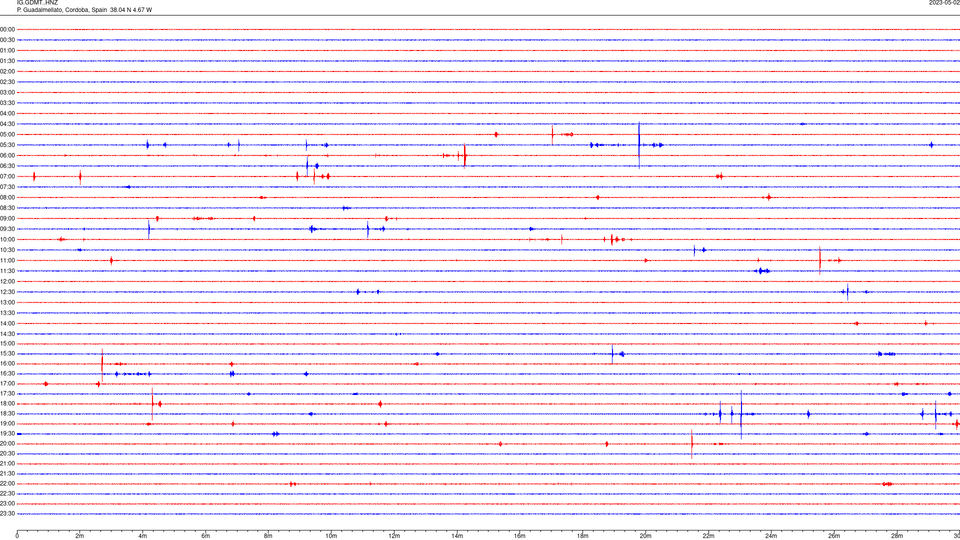The height and width of the screenshot is (540, 960).
Task: Click the 10m tick label on the x-axis
Action: tap(331, 536)
